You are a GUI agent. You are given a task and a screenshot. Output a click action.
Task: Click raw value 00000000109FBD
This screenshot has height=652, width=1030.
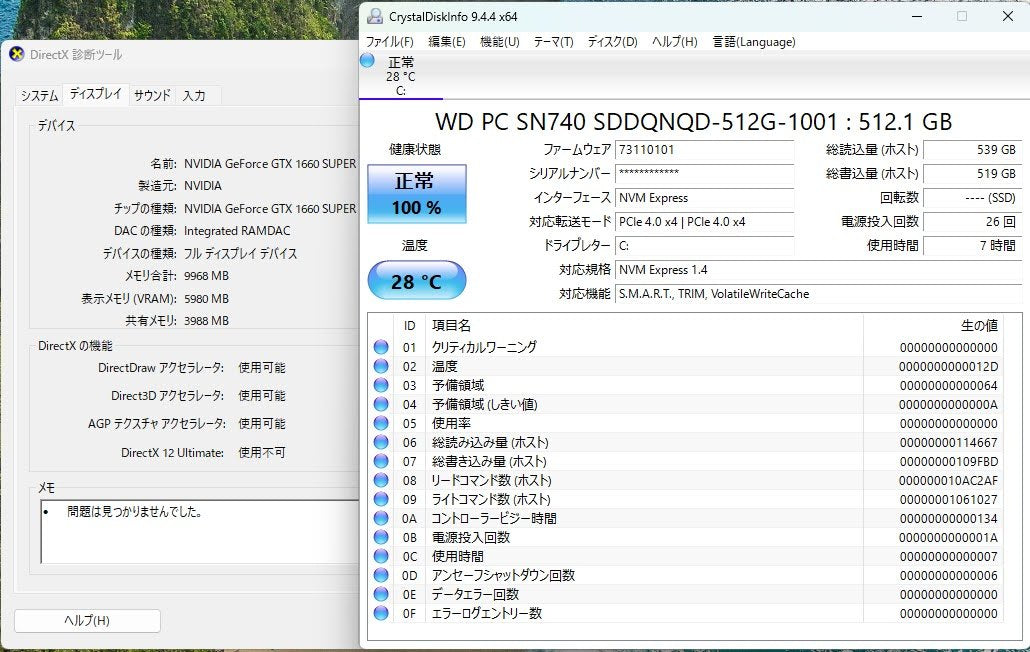coord(948,462)
